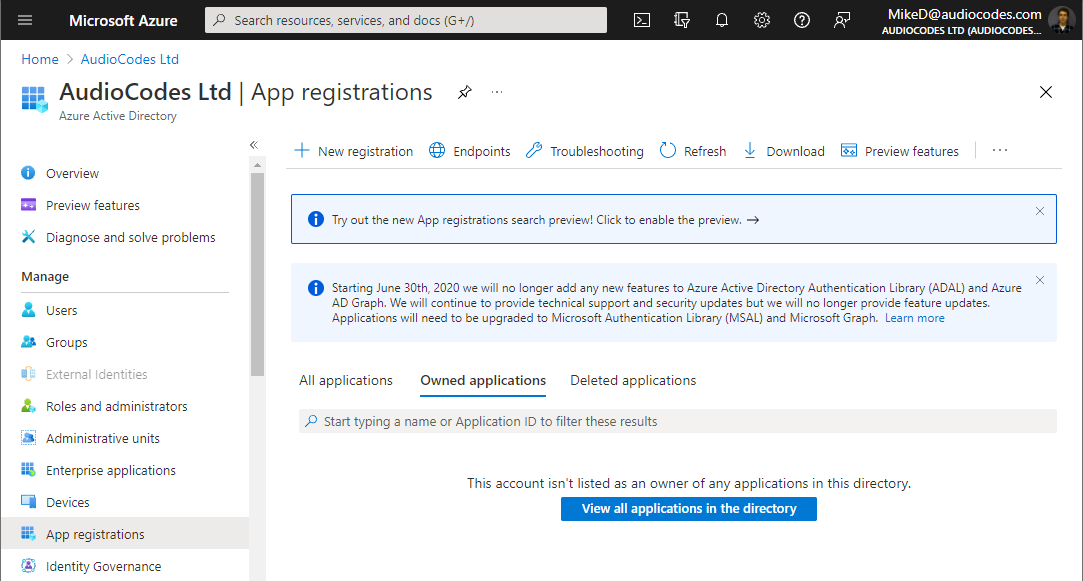This screenshot has height=581, width=1083.
Task: Switch to the All applications tab
Action: (346, 380)
